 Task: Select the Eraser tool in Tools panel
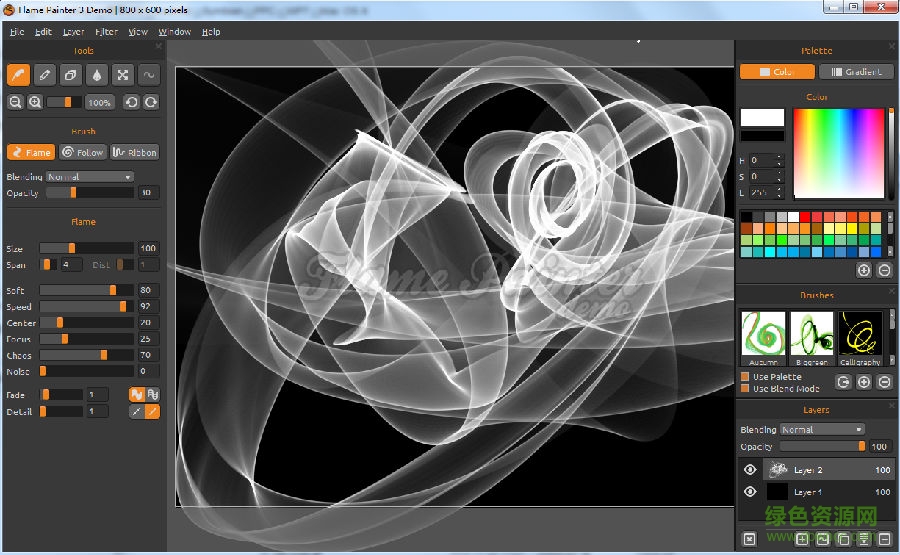[x=70, y=74]
